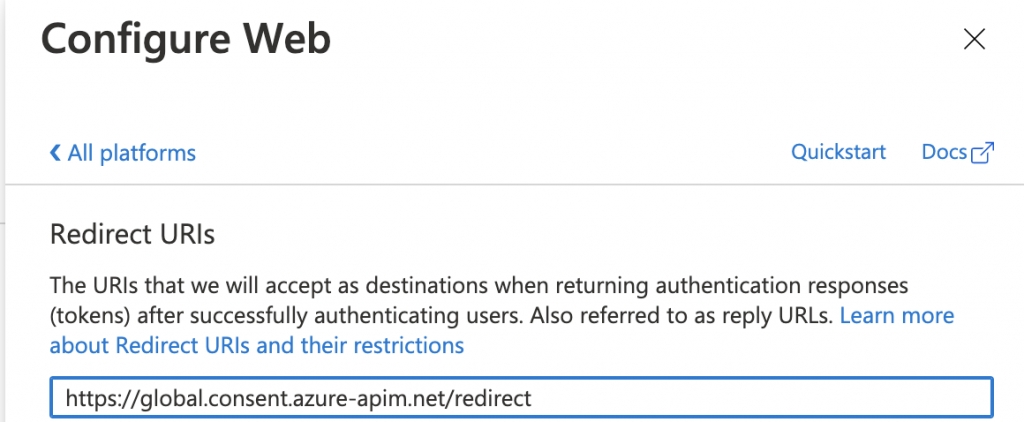Open 'about Redirect URIs and their restrictions' link
The height and width of the screenshot is (422, 1024).
(257, 345)
